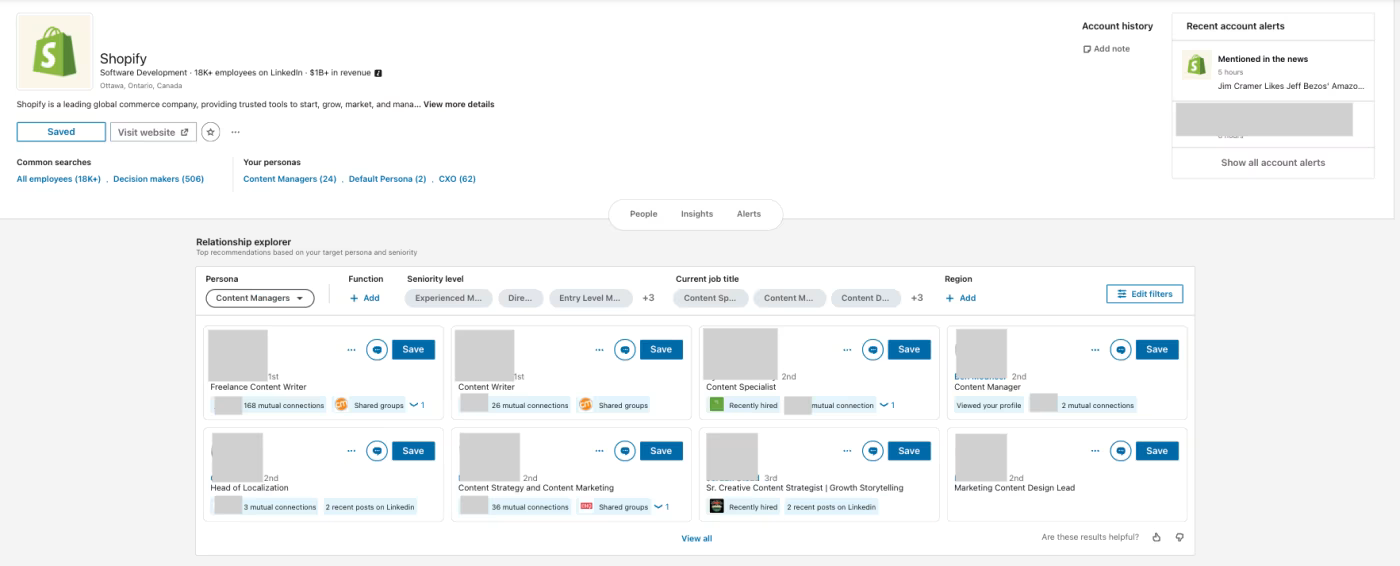Open account overflow menu next to star icon

tap(236, 132)
